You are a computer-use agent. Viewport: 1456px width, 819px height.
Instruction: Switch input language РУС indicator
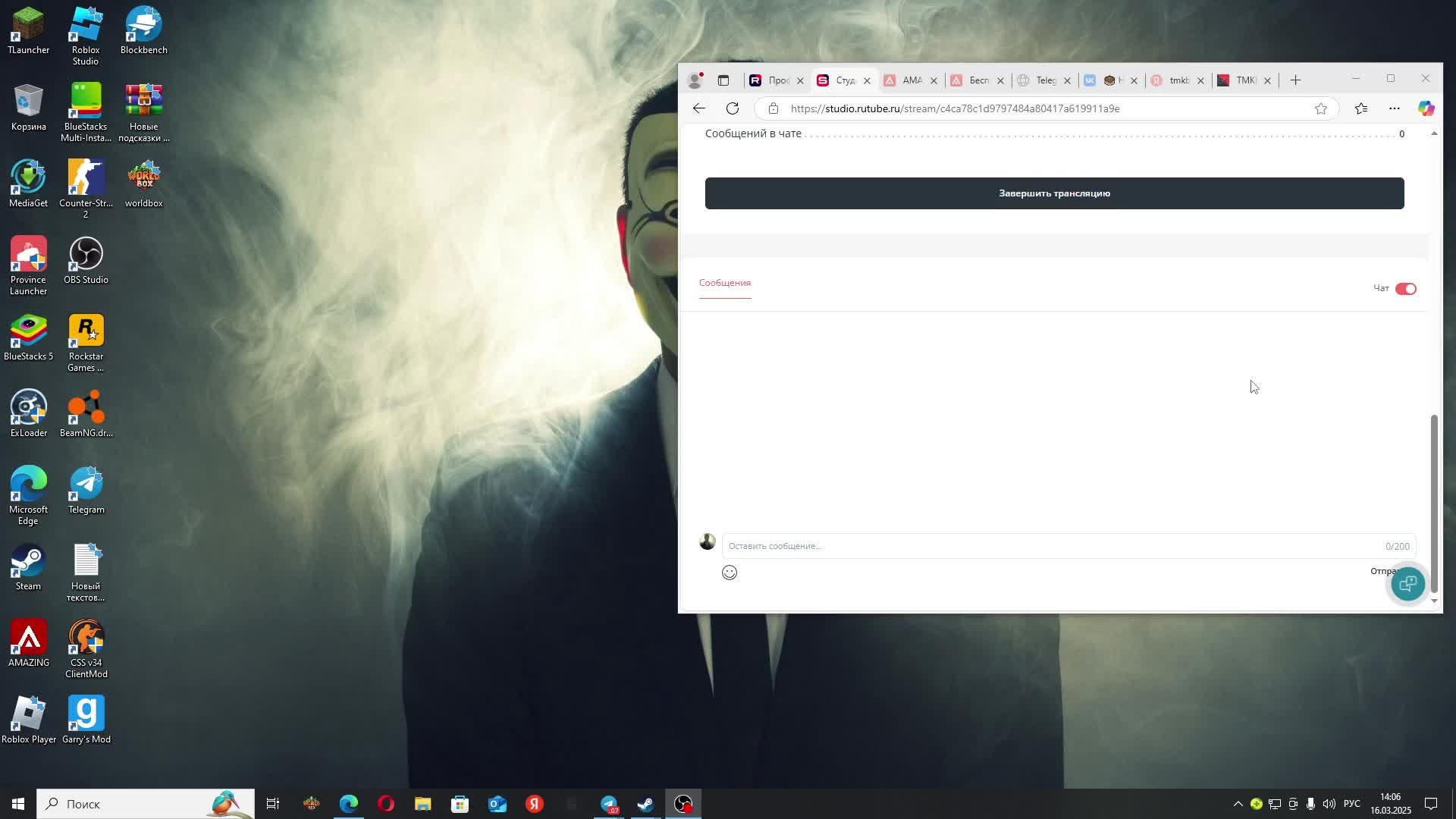(x=1351, y=804)
